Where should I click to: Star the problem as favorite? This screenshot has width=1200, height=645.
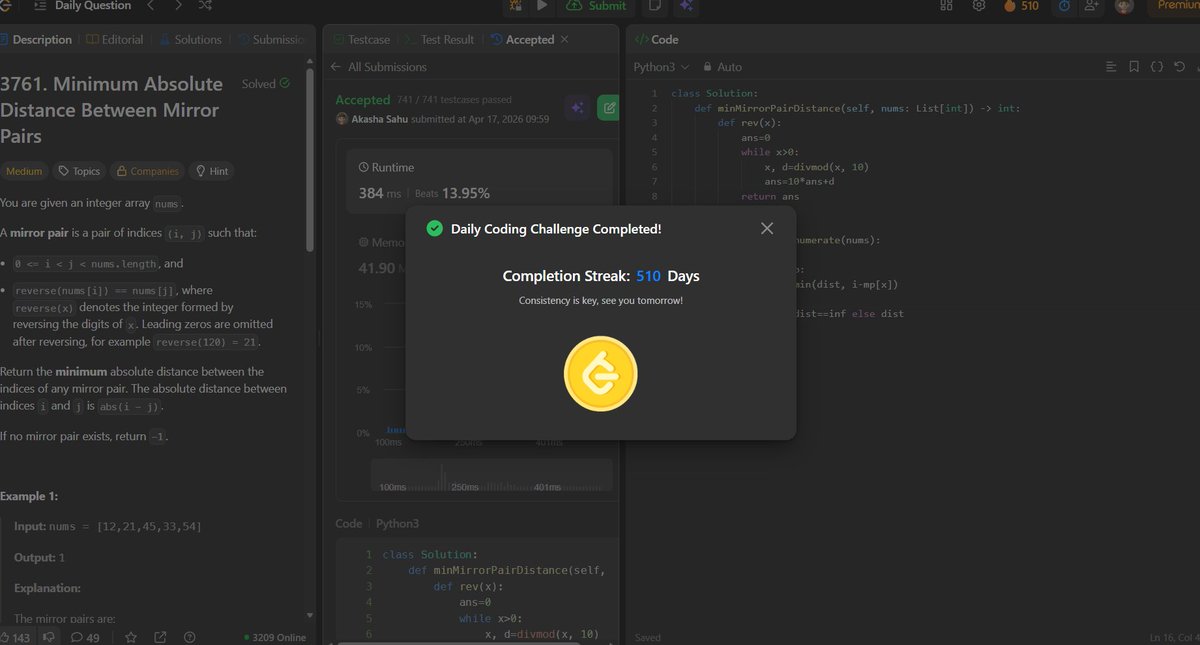(x=129, y=638)
